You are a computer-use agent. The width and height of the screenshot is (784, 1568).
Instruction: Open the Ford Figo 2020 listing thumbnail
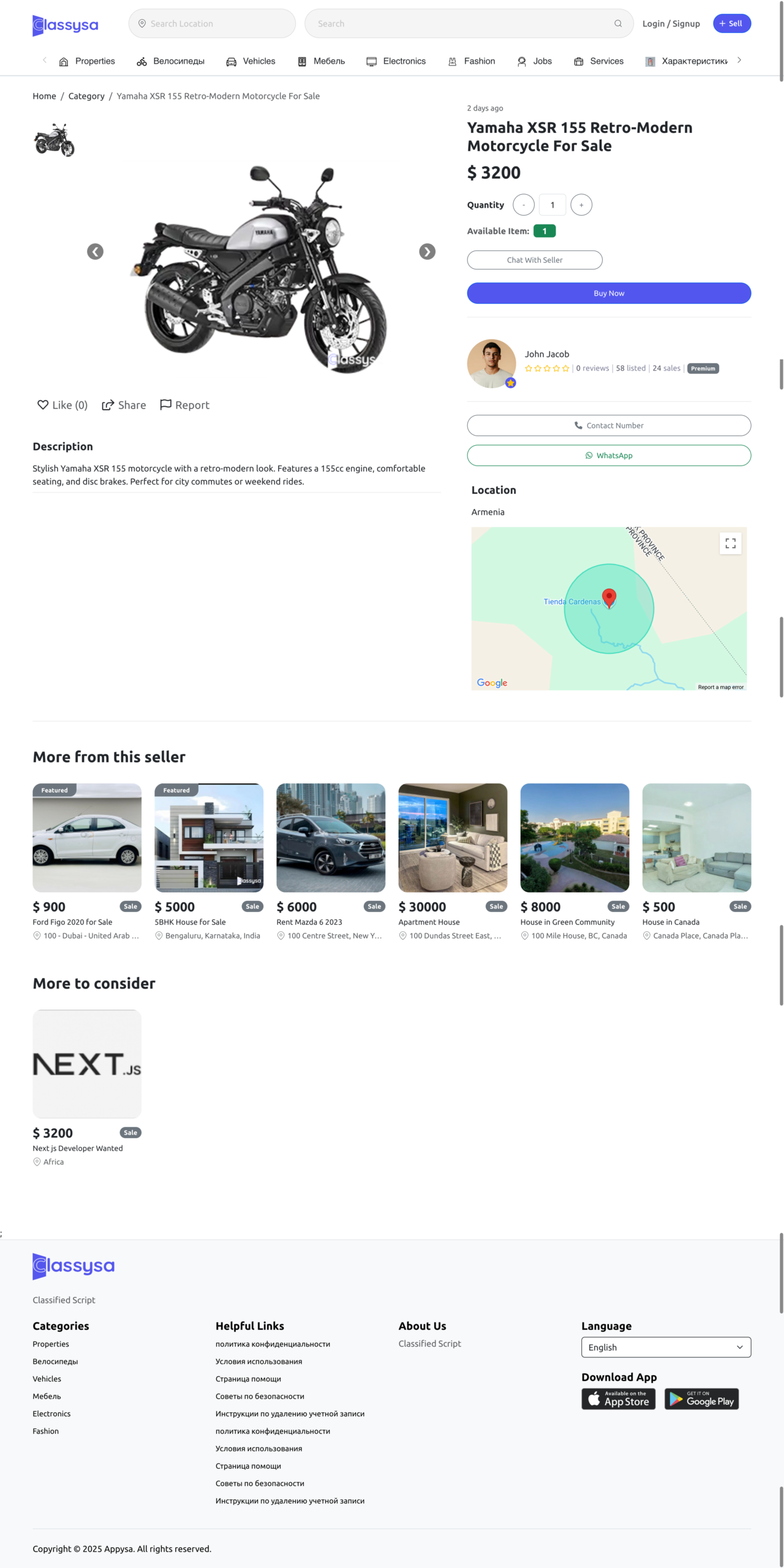[87, 837]
